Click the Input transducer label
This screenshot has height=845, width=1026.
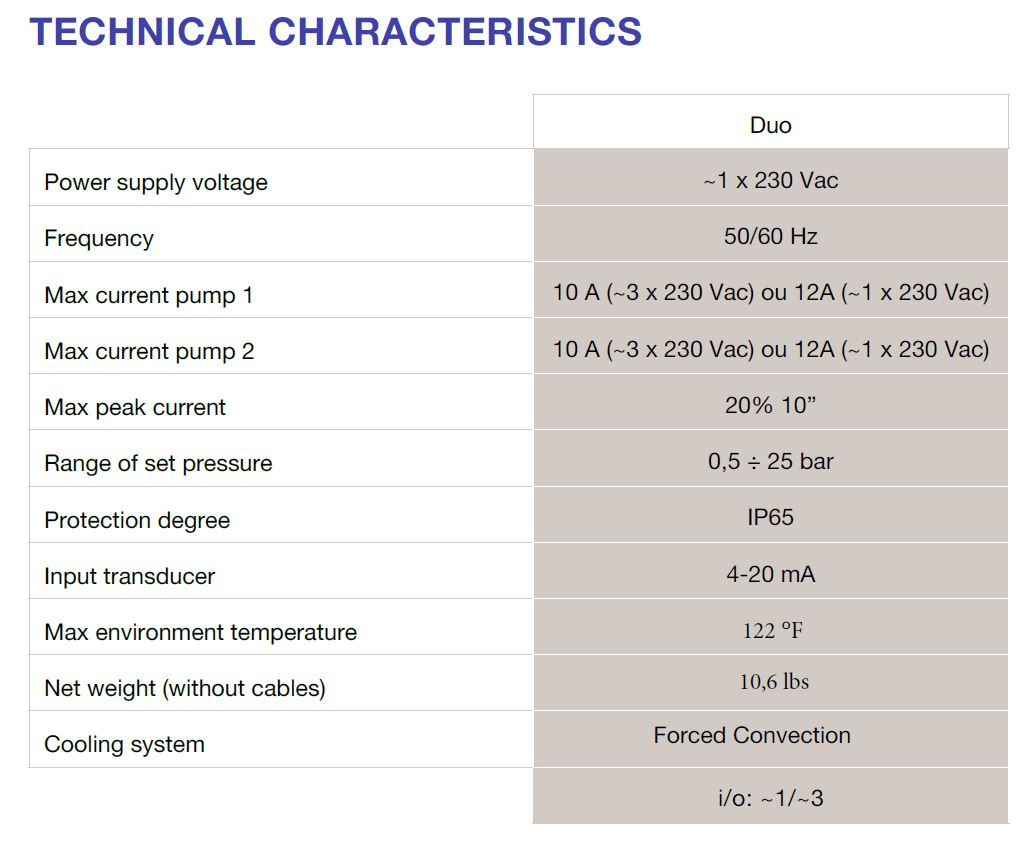coord(130,576)
